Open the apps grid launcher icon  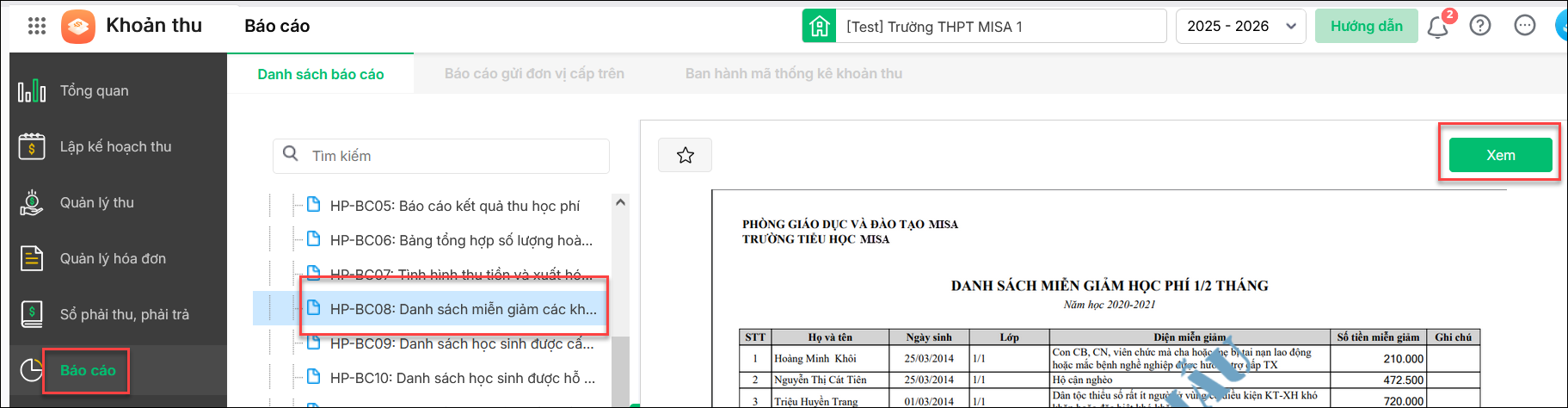click(37, 26)
